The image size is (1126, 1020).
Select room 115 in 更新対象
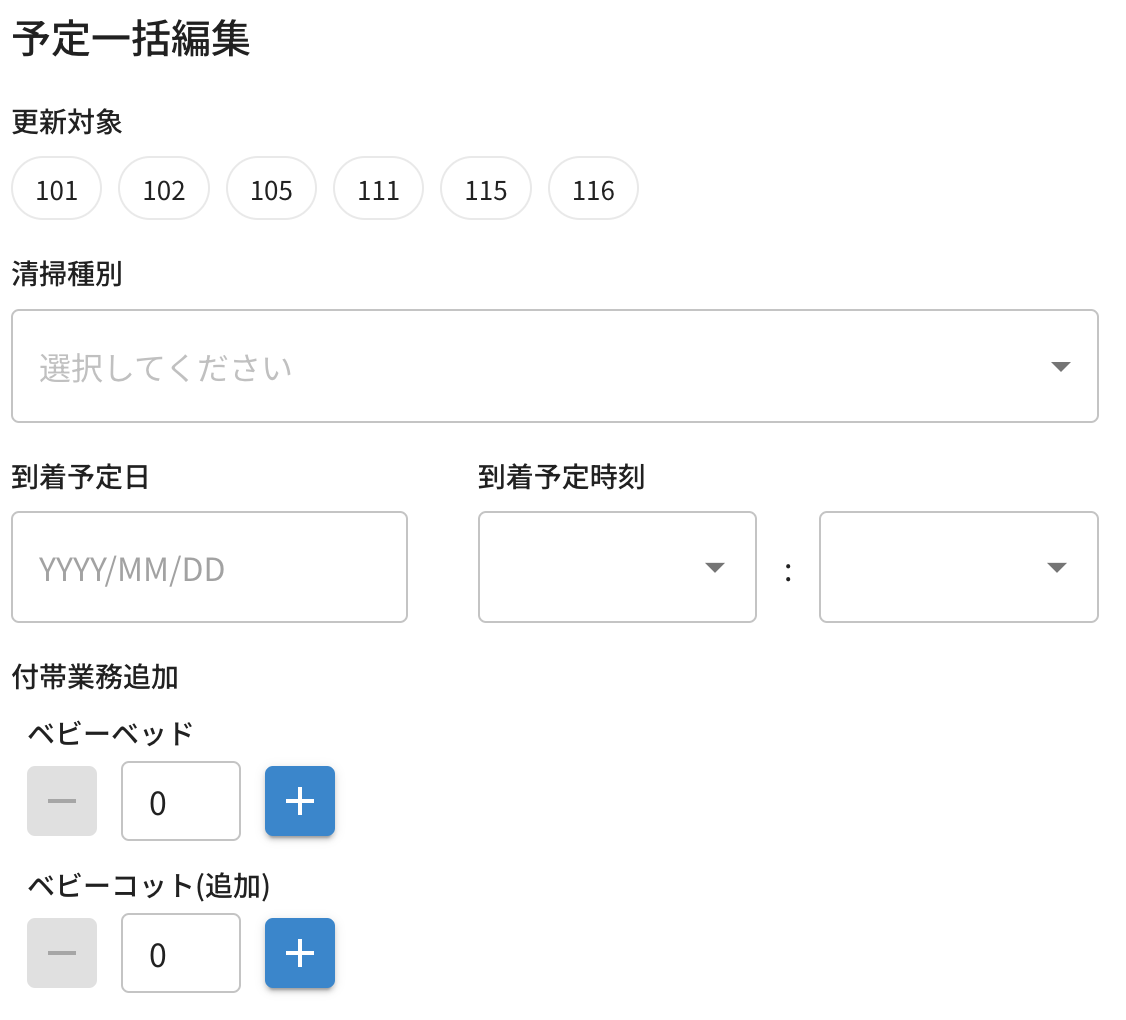[486, 189]
